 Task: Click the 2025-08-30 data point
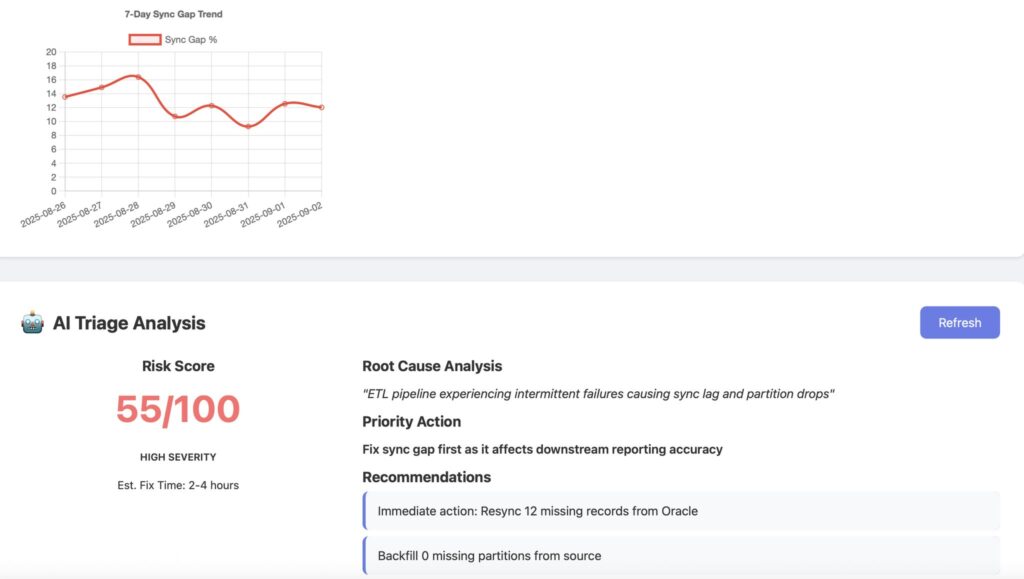(x=211, y=105)
